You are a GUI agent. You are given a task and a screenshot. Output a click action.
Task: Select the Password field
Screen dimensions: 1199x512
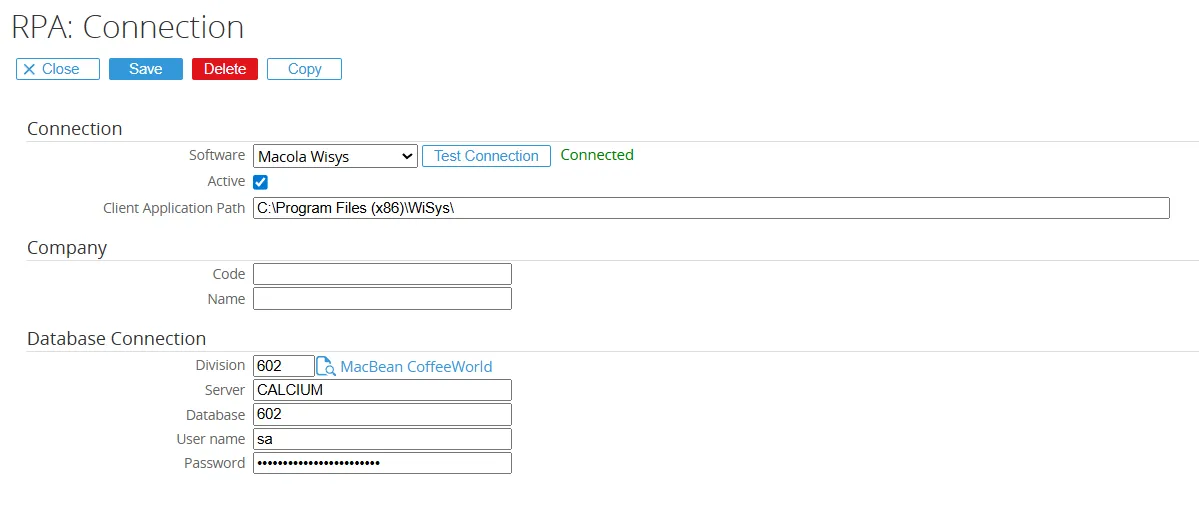pos(382,463)
